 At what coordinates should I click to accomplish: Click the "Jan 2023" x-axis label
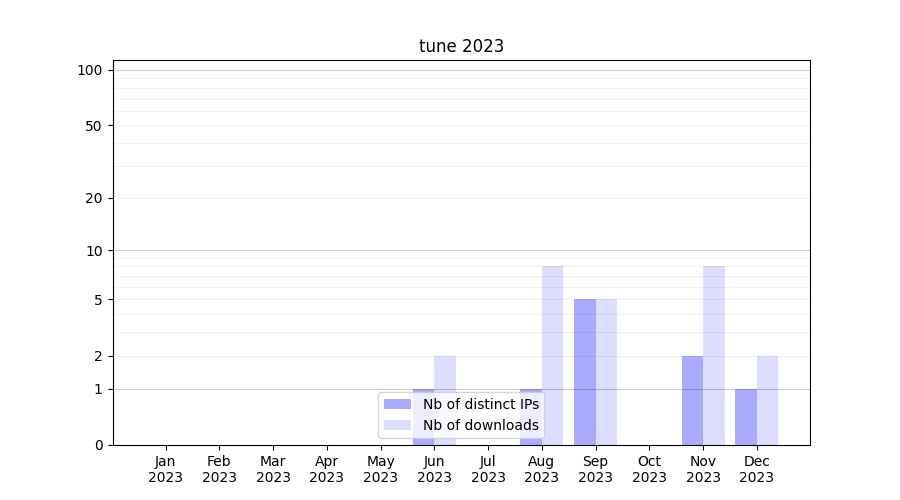point(166,469)
